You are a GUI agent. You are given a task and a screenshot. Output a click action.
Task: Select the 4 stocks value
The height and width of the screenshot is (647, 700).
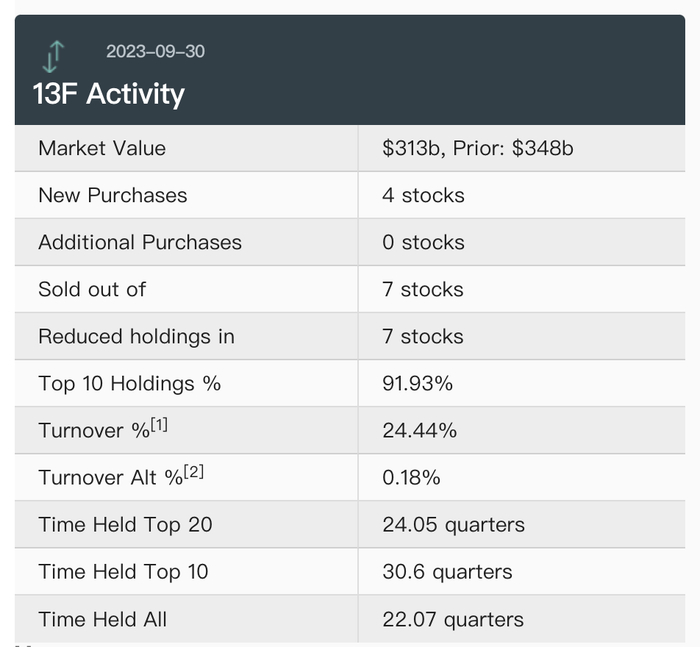point(423,195)
